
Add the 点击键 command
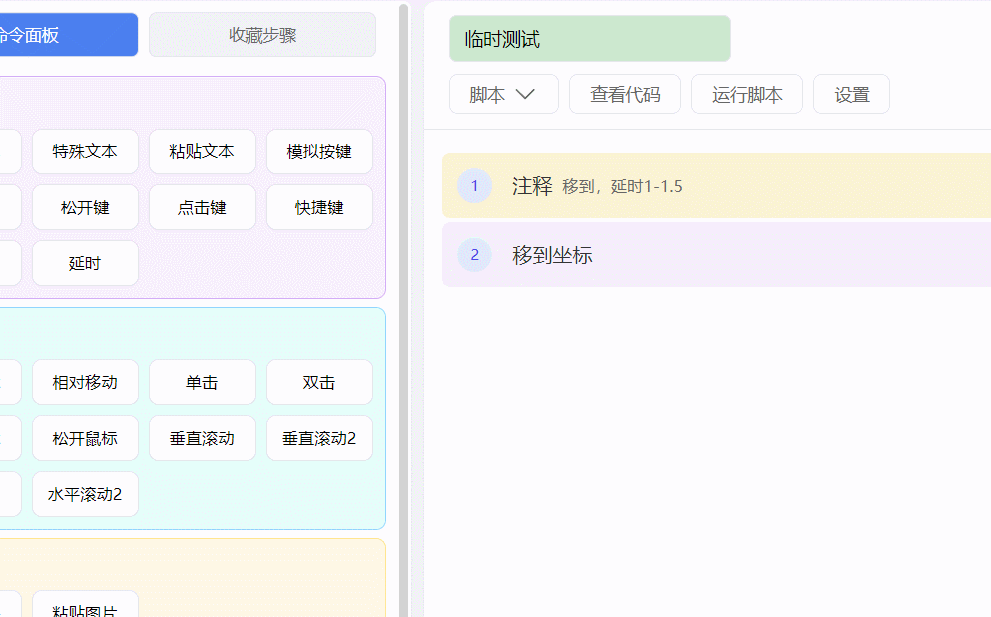coord(202,207)
